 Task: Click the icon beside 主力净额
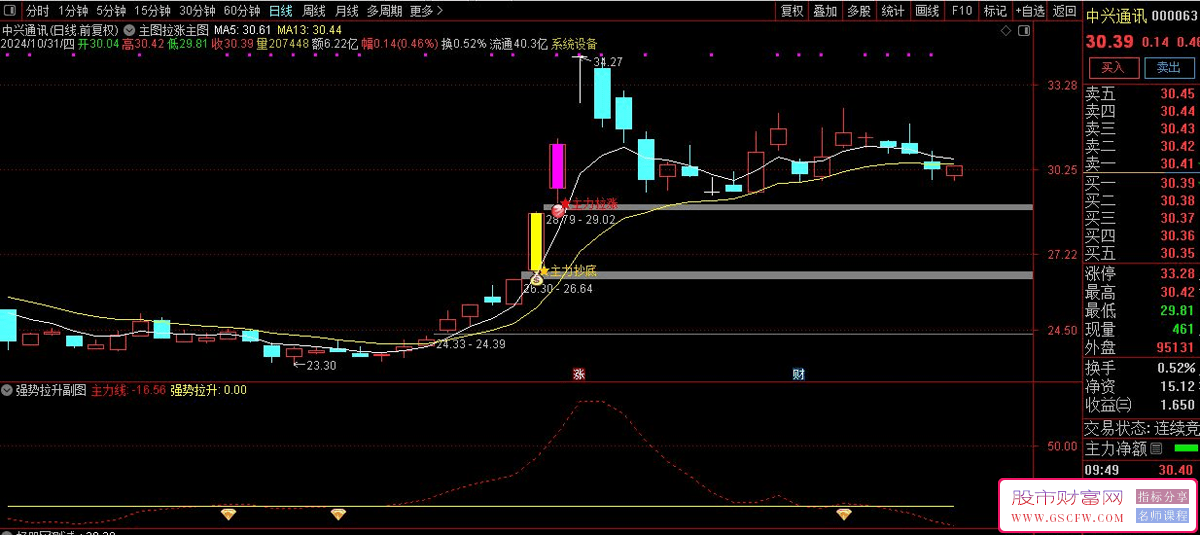(x=1157, y=449)
